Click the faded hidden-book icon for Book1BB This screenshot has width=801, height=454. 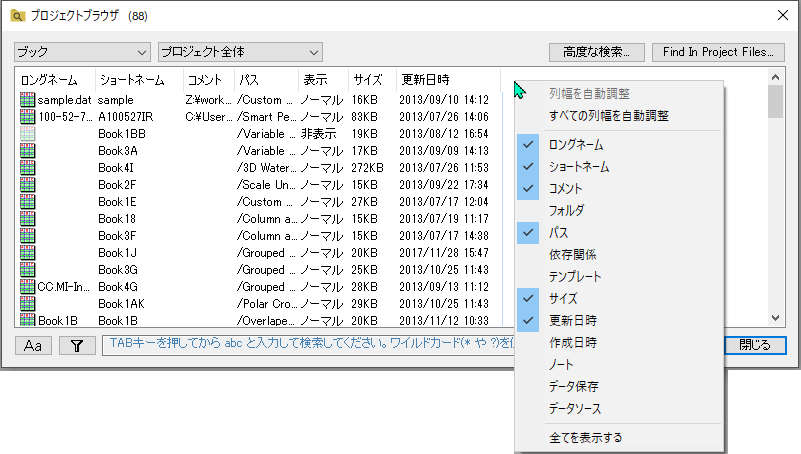28,134
